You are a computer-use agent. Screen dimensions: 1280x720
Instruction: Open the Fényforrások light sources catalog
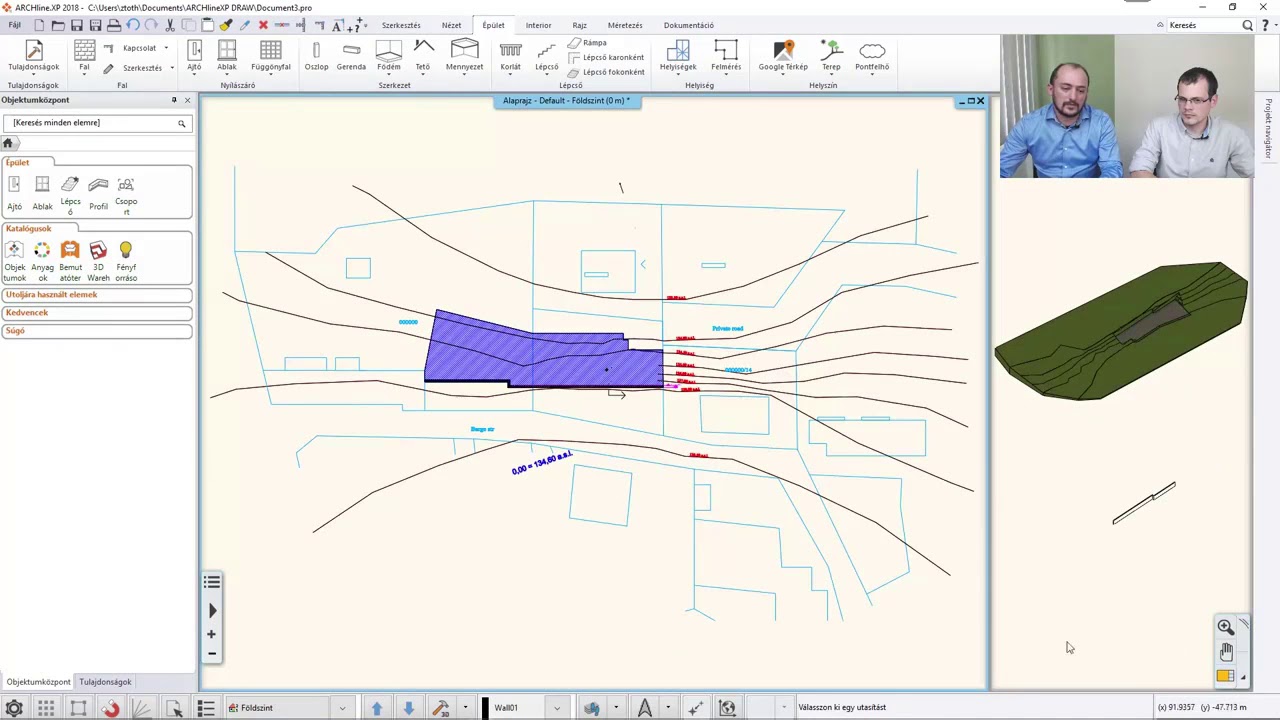point(126,261)
